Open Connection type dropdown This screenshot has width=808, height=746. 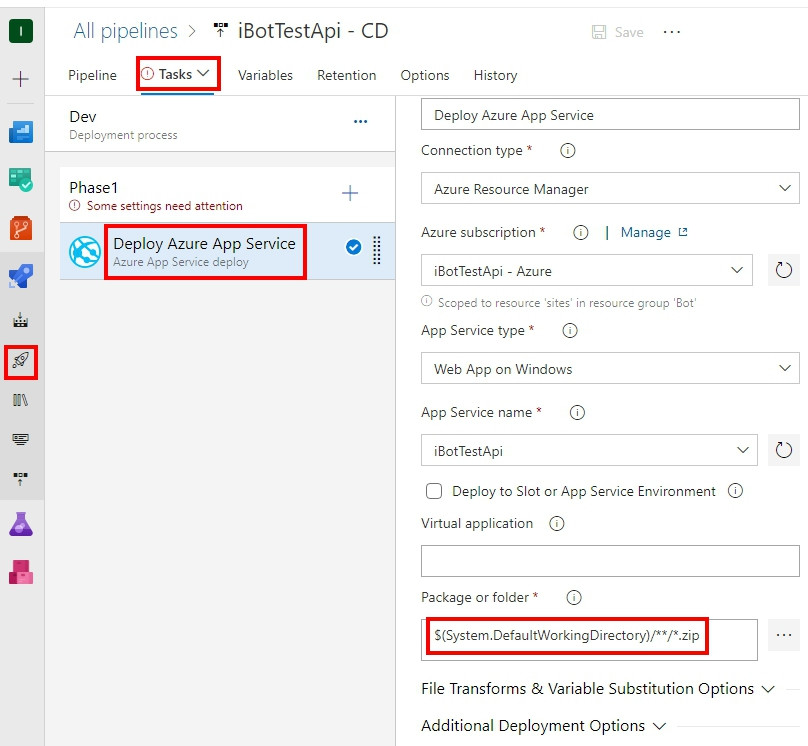click(610, 188)
